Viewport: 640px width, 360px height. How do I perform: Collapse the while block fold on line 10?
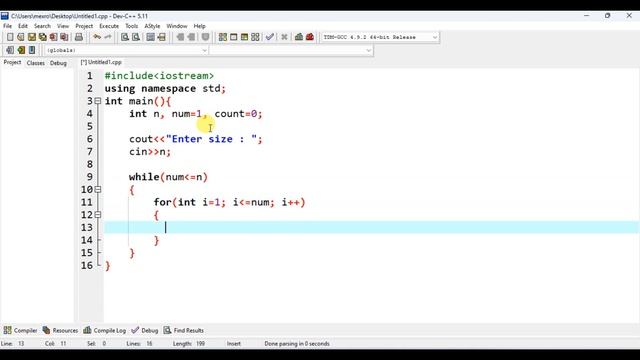pos(98,189)
